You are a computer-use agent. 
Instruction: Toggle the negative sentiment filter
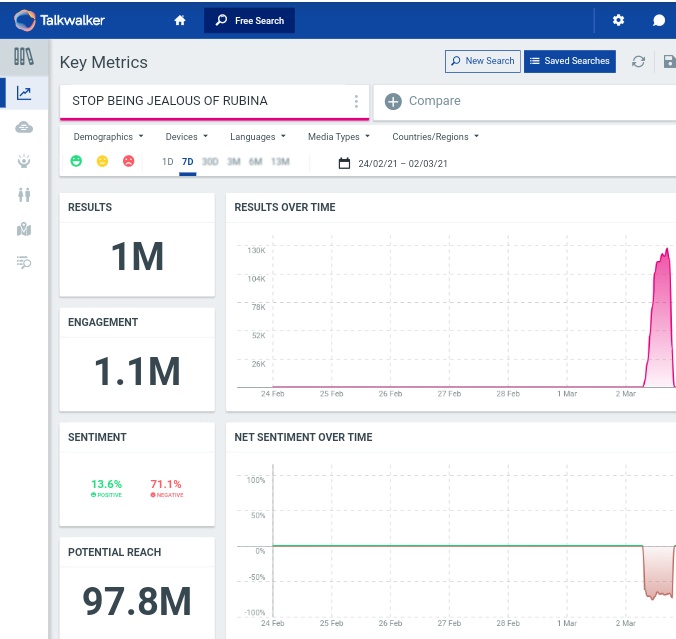point(128,161)
